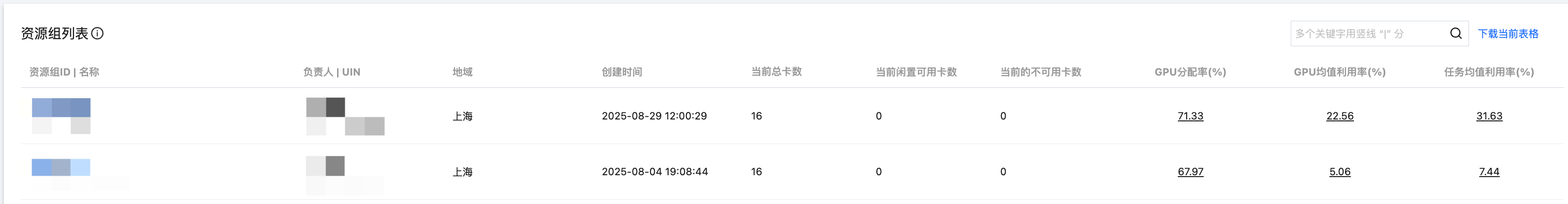Viewport: 1568px width, 204px height.
Task: Click the 资源组ID | 名称 column header
Action: [x=64, y=72]
